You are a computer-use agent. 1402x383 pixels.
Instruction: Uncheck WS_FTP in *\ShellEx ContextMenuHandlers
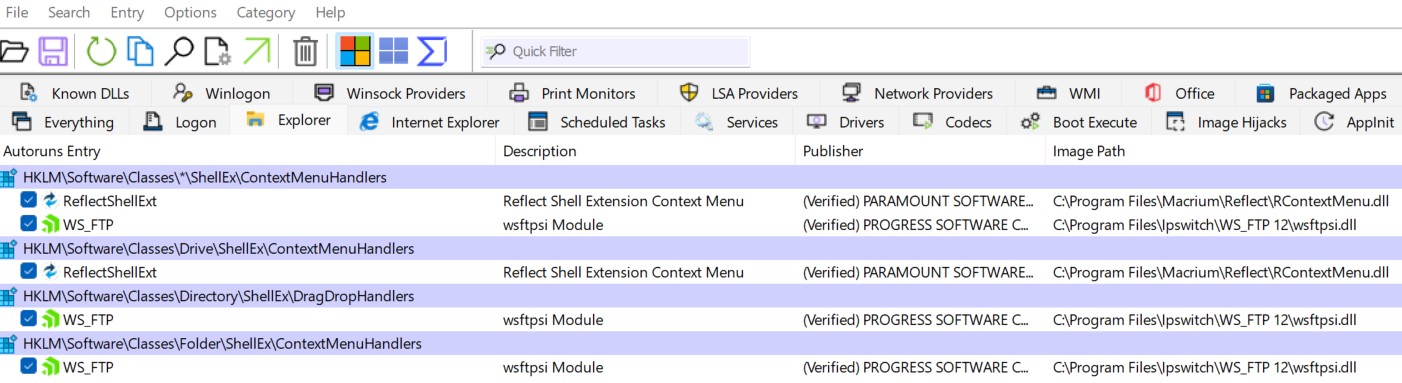click(x=29, y=225)
